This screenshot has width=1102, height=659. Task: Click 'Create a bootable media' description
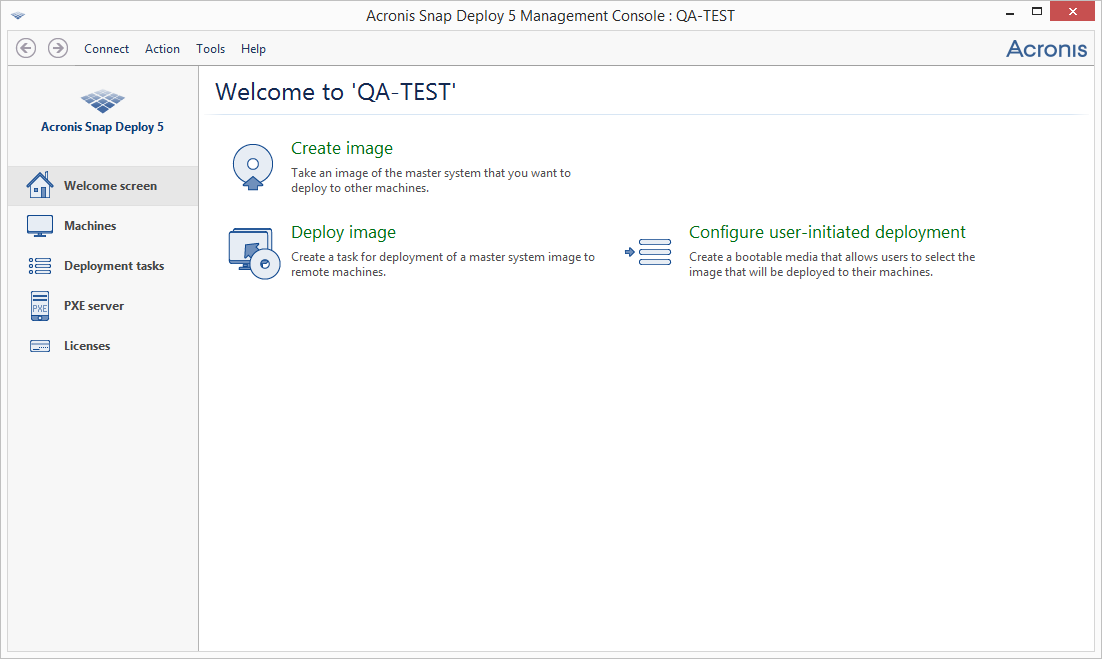832,265
